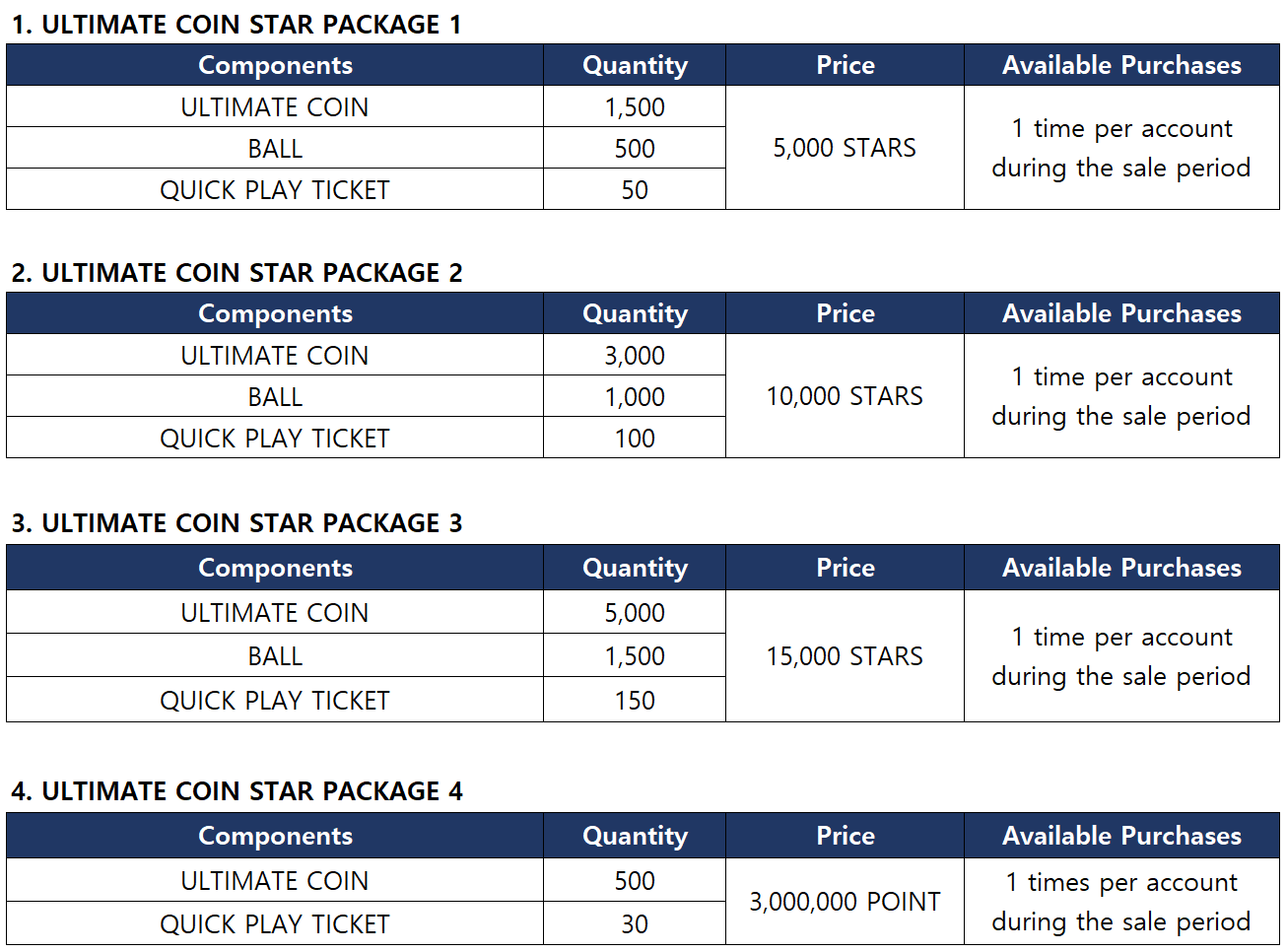Click Package 4 heading text
Screen dimensions: 1287x952
(x=237, y=791)
